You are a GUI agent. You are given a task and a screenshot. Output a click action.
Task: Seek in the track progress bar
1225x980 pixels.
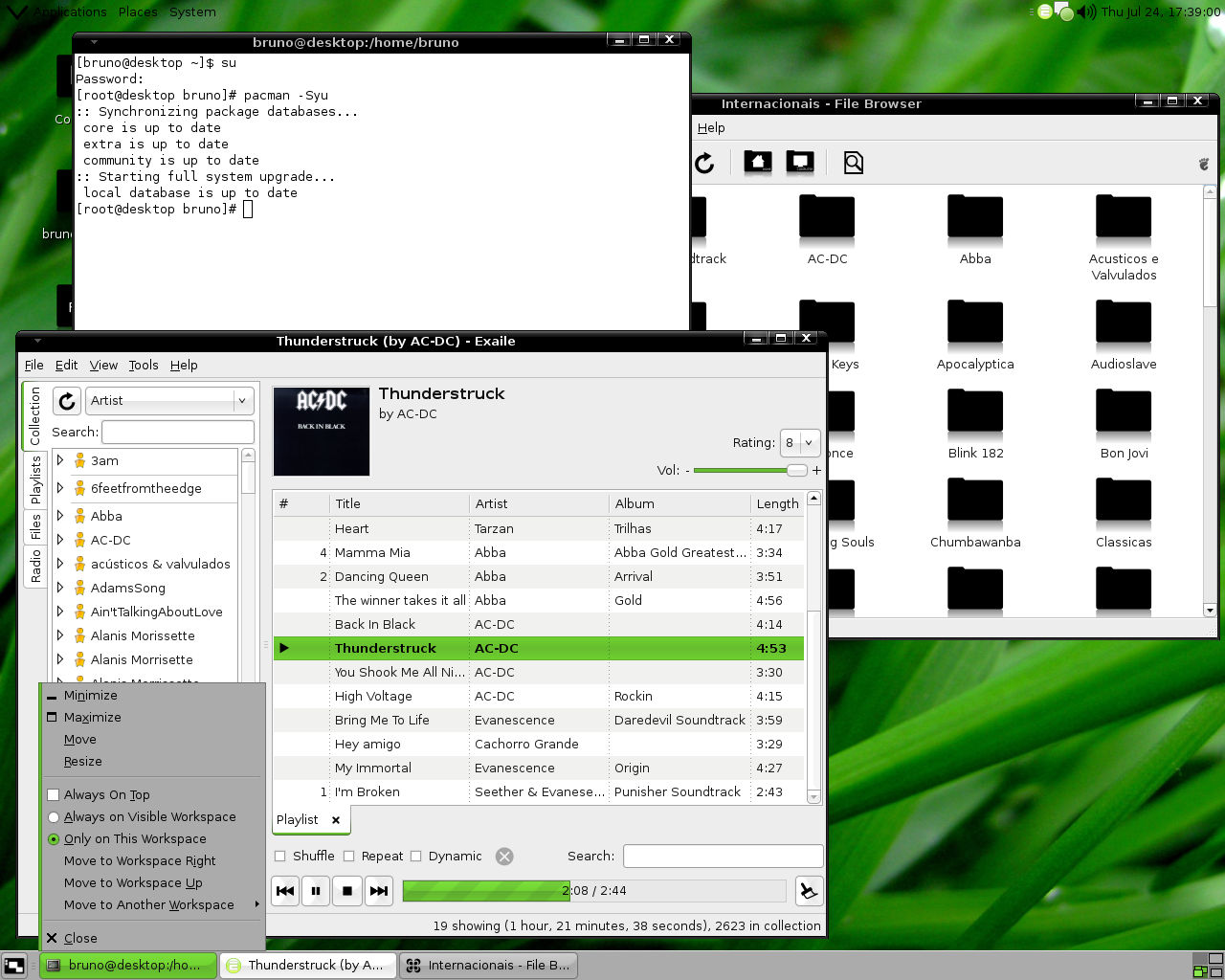[594, 891]
